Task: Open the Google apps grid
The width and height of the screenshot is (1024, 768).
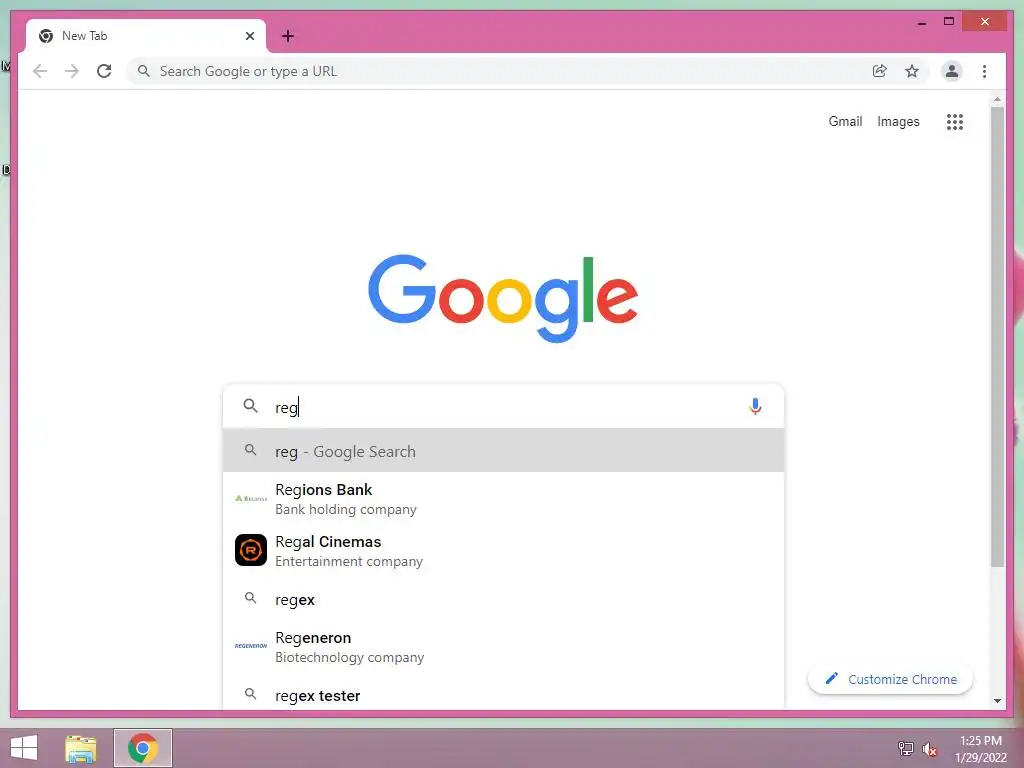Action: pyautogui.click(x=955, y=121)
